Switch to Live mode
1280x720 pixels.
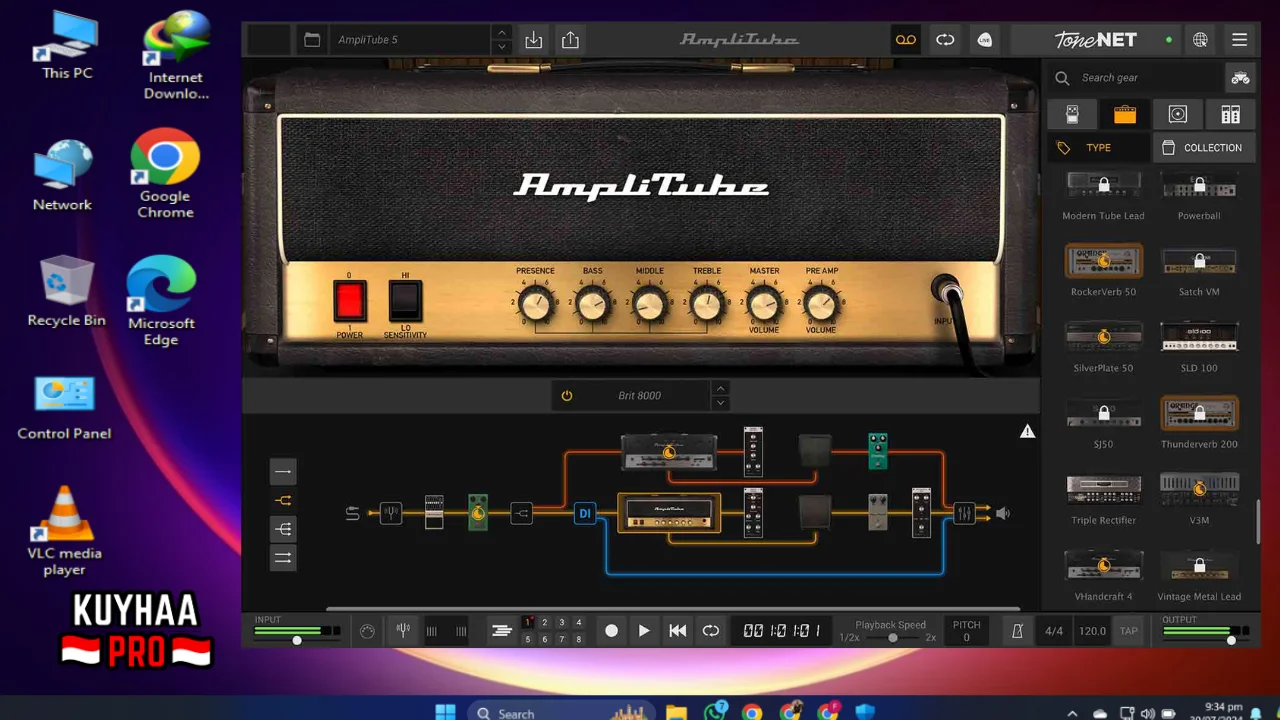985,40
